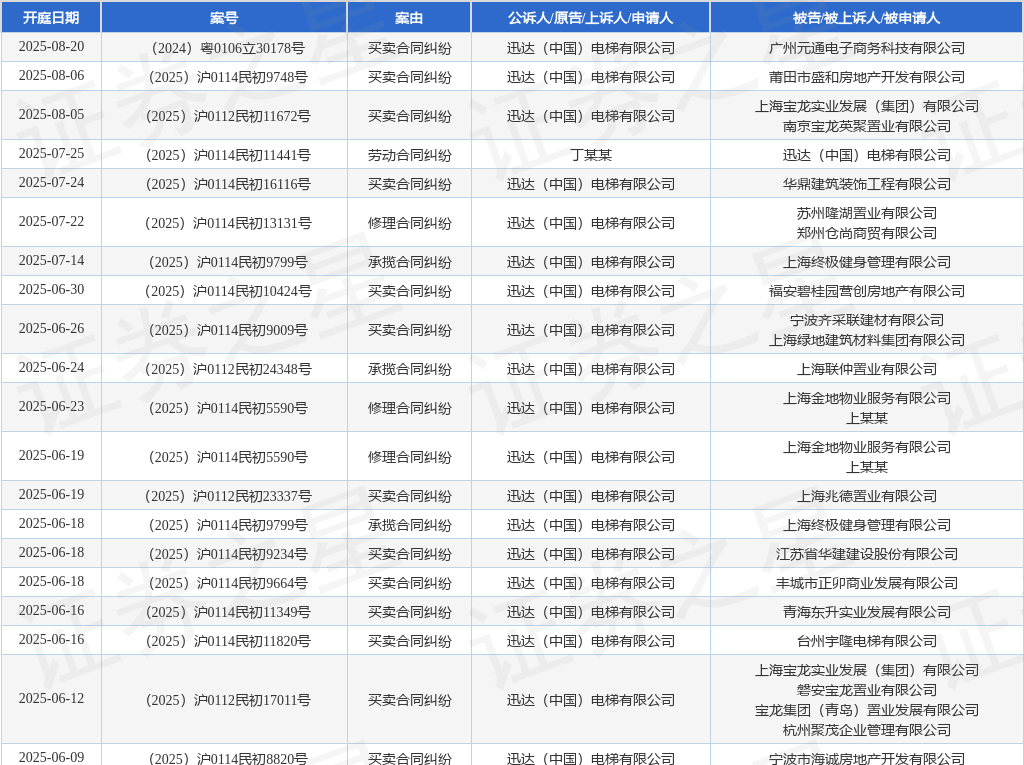Select the date 2025-06-12

pyautogui.click(x=52, y=698)
